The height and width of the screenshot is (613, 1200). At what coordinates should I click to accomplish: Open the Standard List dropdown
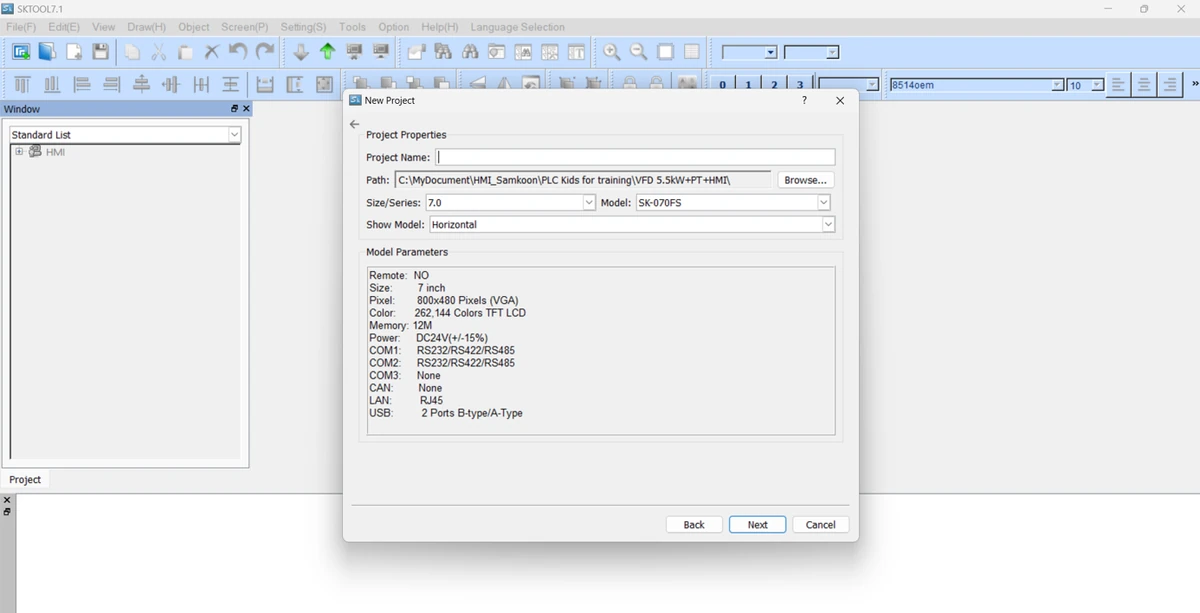(x=234, y=134)
